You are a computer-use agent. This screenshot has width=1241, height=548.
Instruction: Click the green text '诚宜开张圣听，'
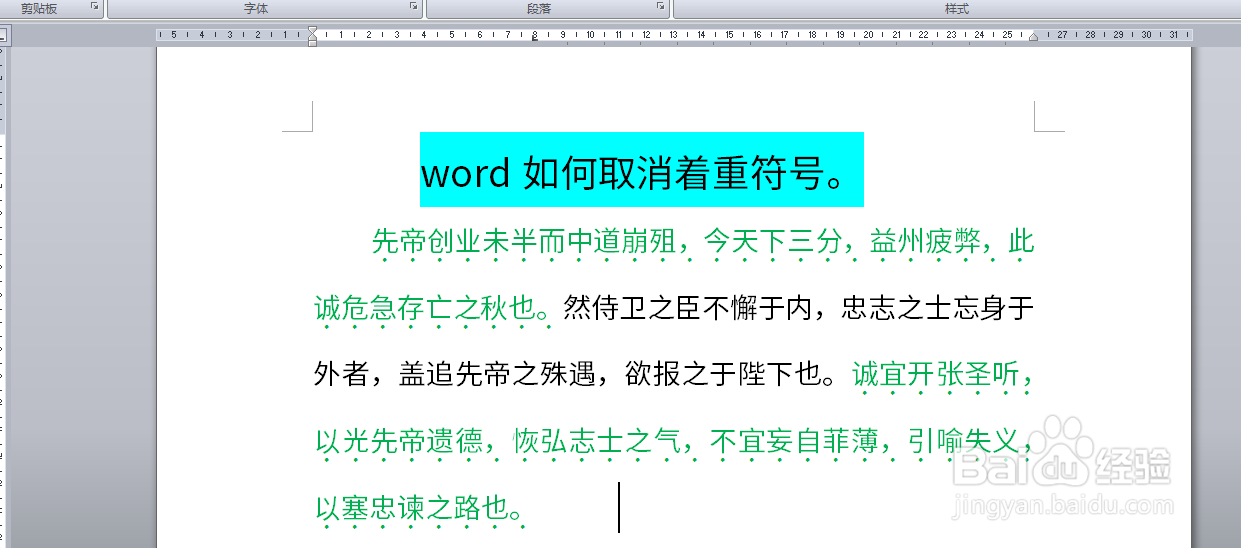tap(943, 376)
